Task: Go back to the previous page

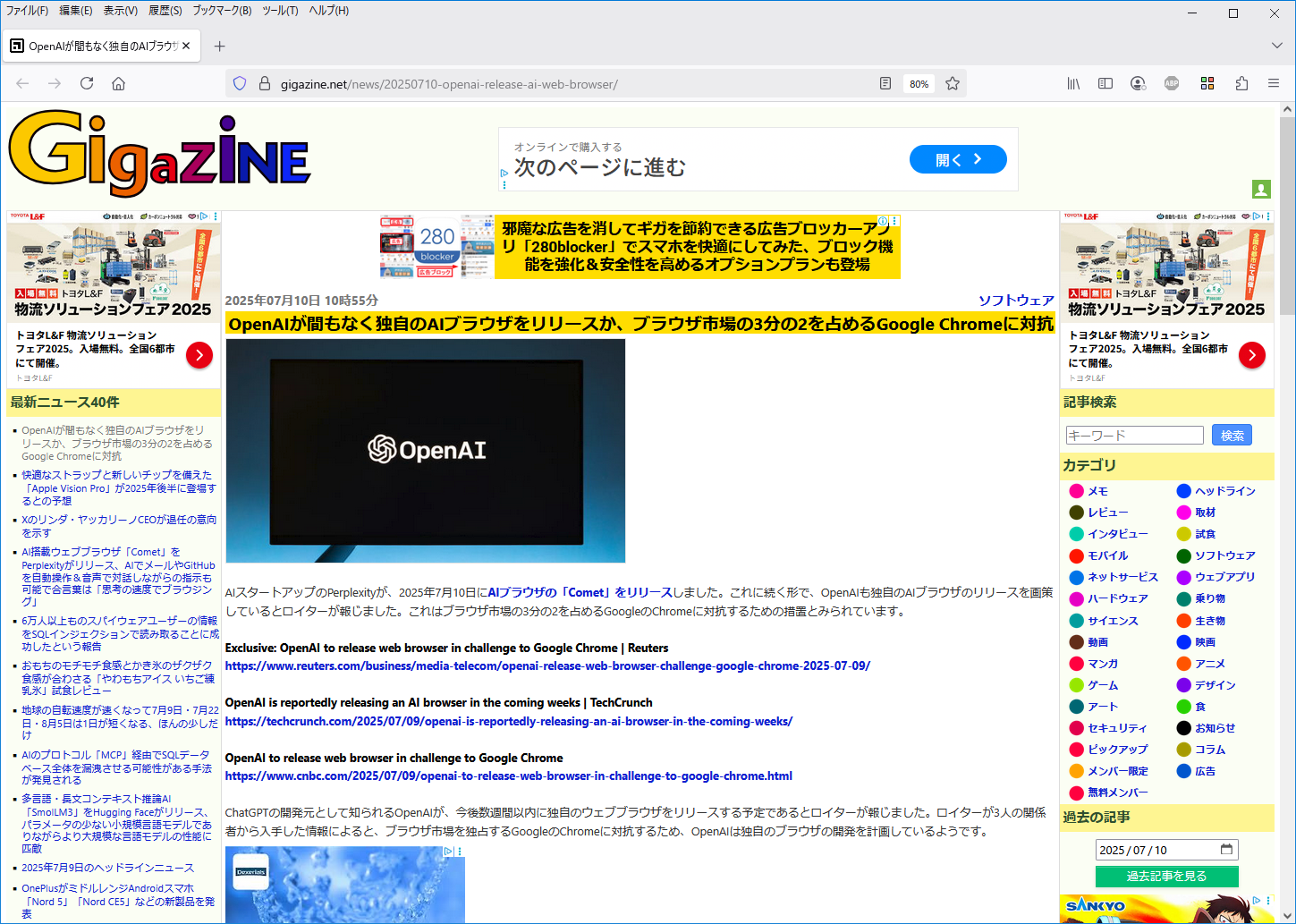Action: [22, 83]
